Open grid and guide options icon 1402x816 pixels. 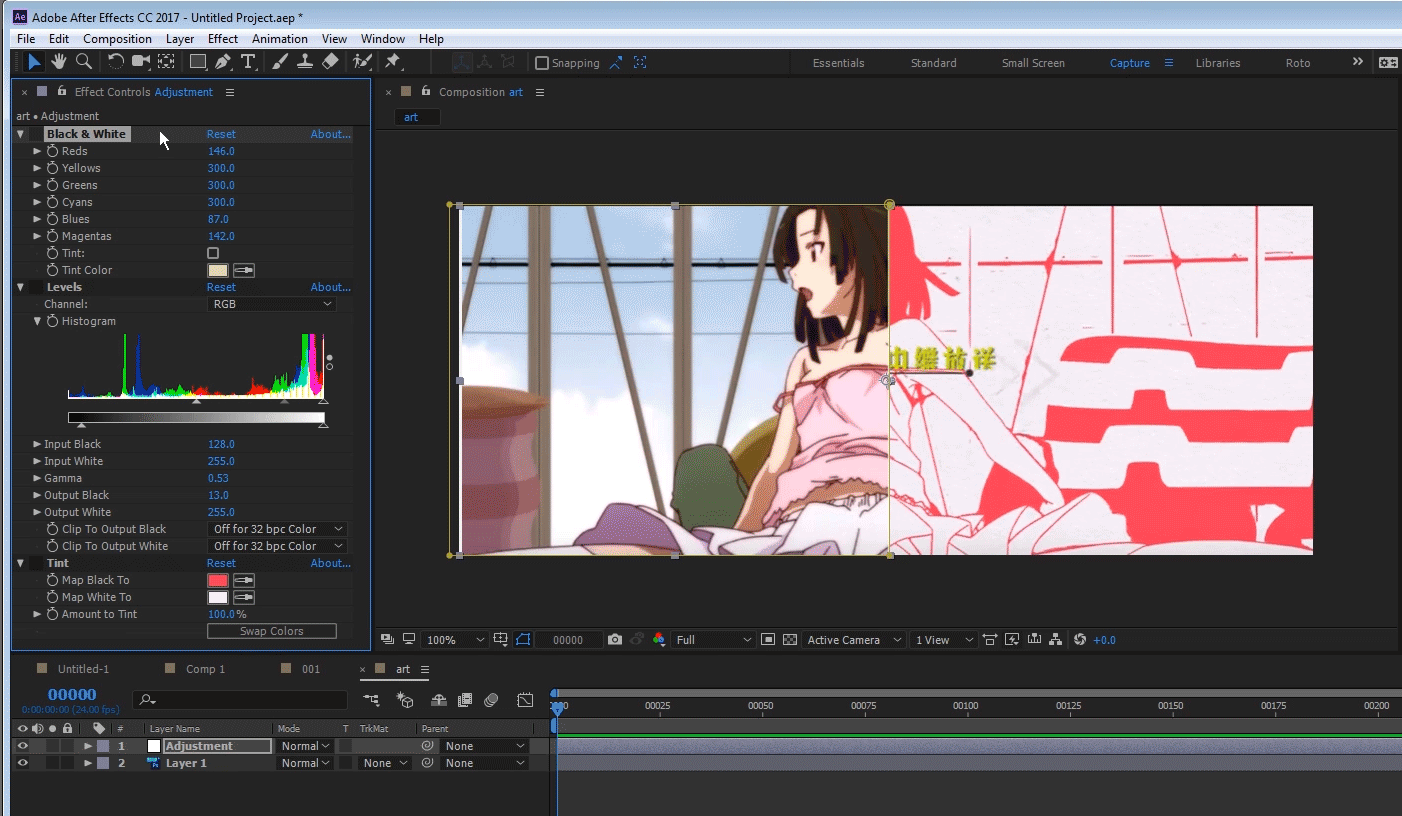click(501, 640)
